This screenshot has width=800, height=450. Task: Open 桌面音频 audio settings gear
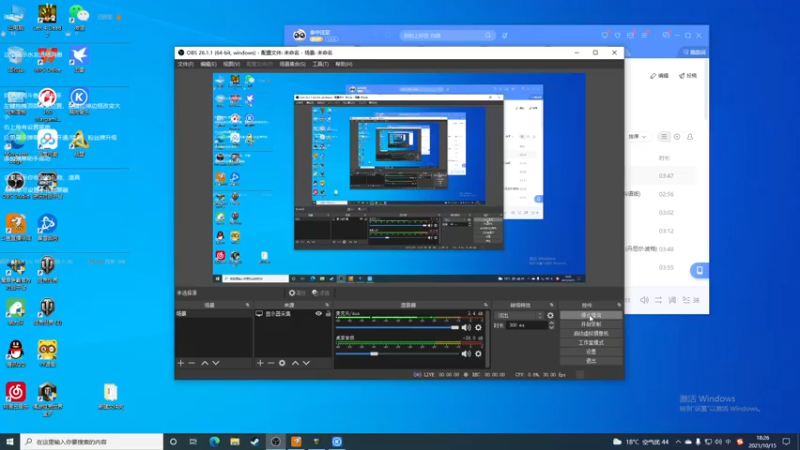478,354
